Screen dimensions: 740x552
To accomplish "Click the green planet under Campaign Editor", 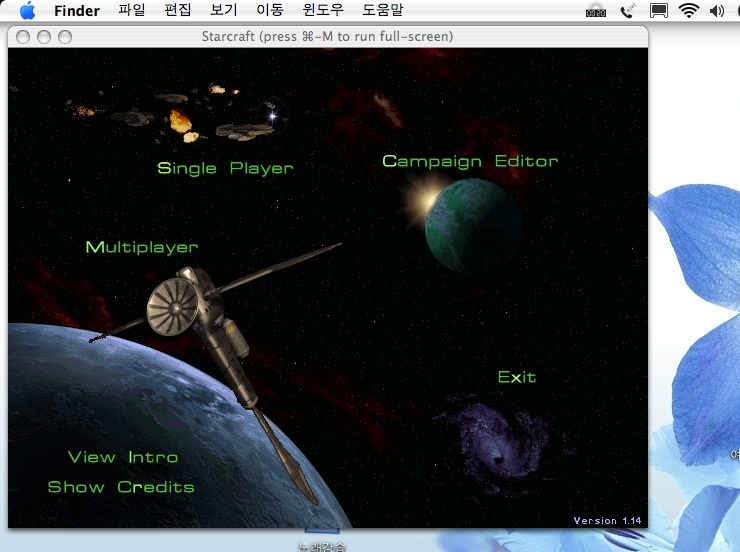I will coord(473,226).
